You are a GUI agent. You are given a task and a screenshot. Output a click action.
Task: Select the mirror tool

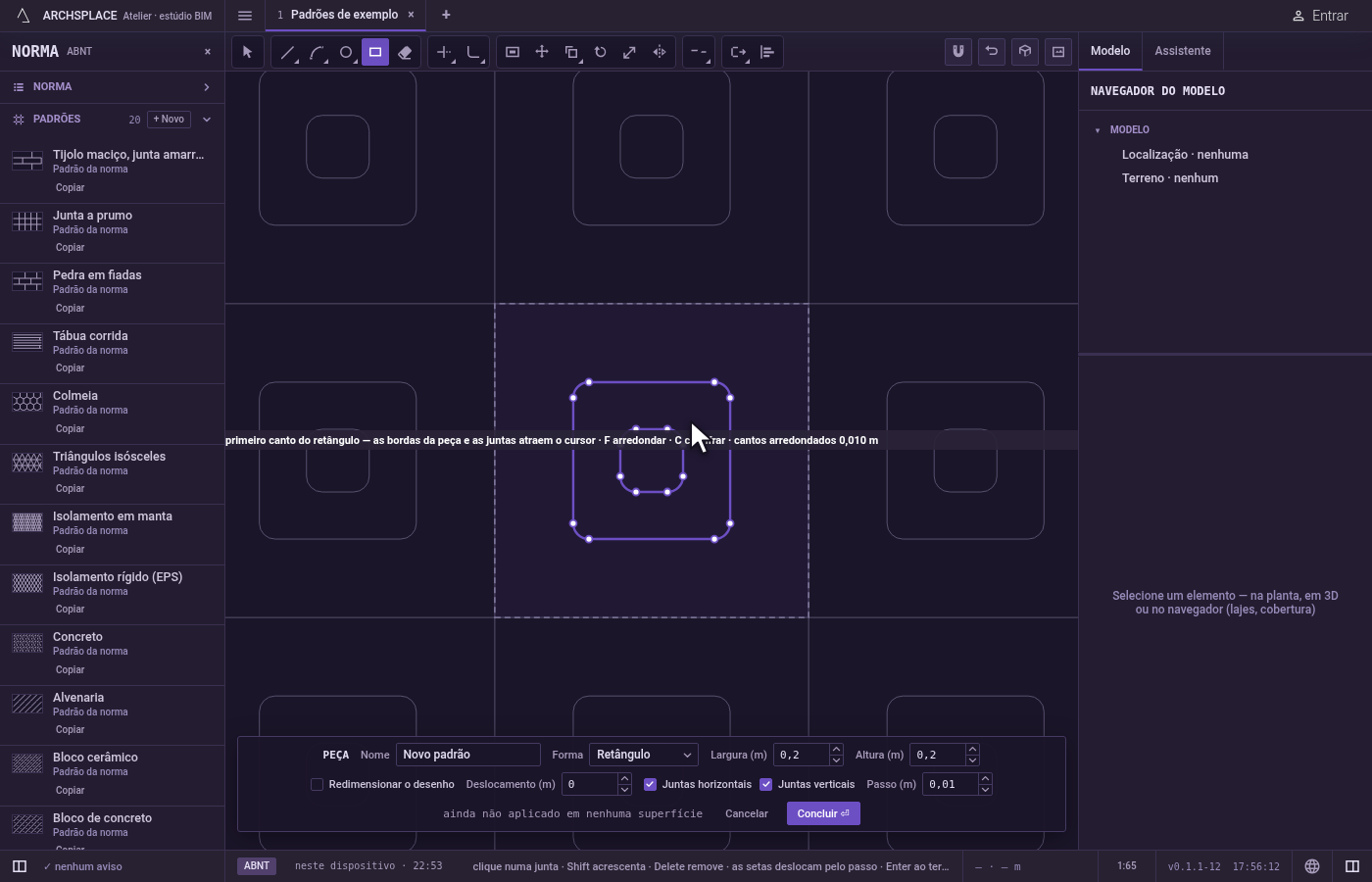point(660,52)
